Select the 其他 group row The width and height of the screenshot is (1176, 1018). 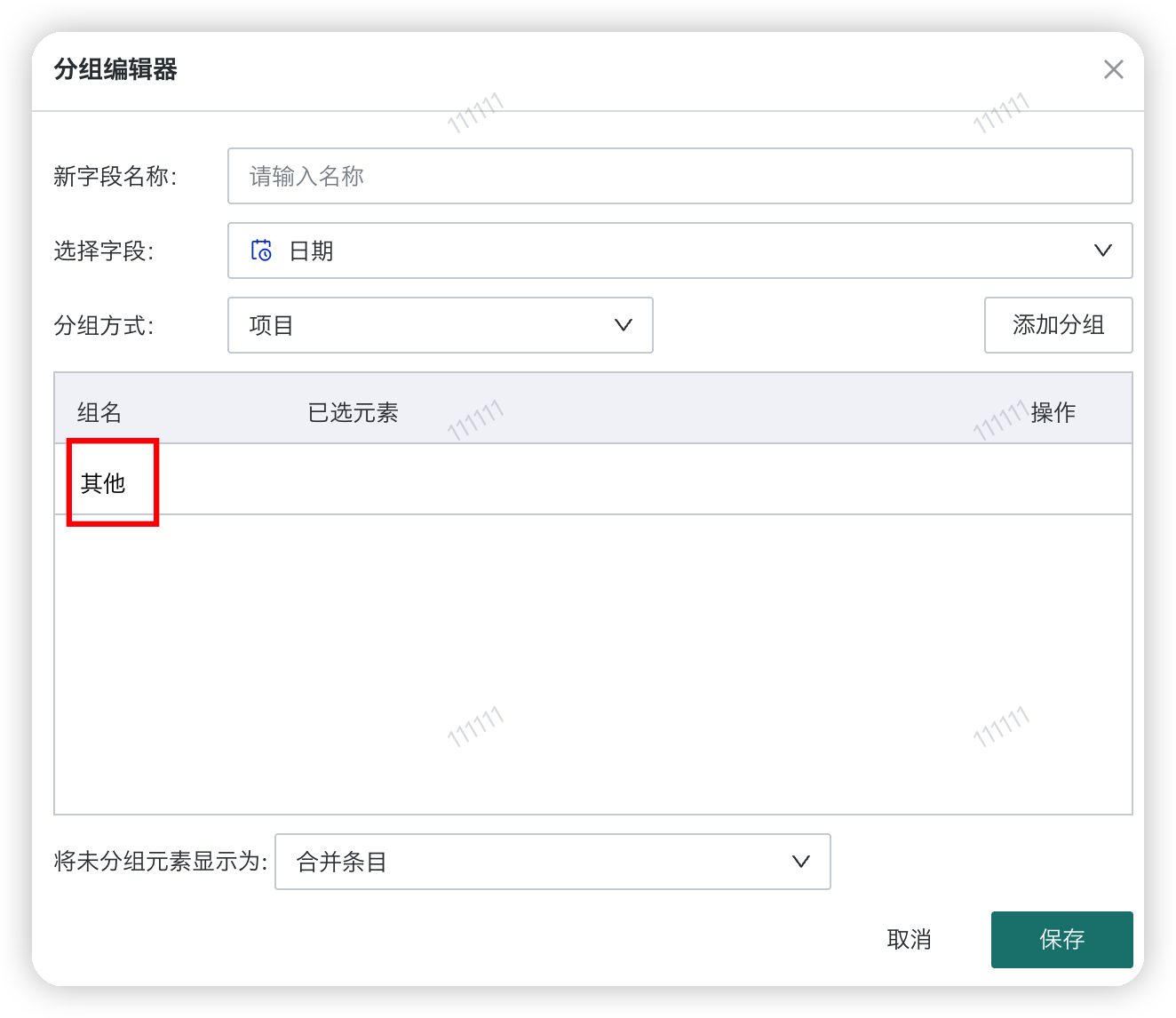click(x=593, y=480)
